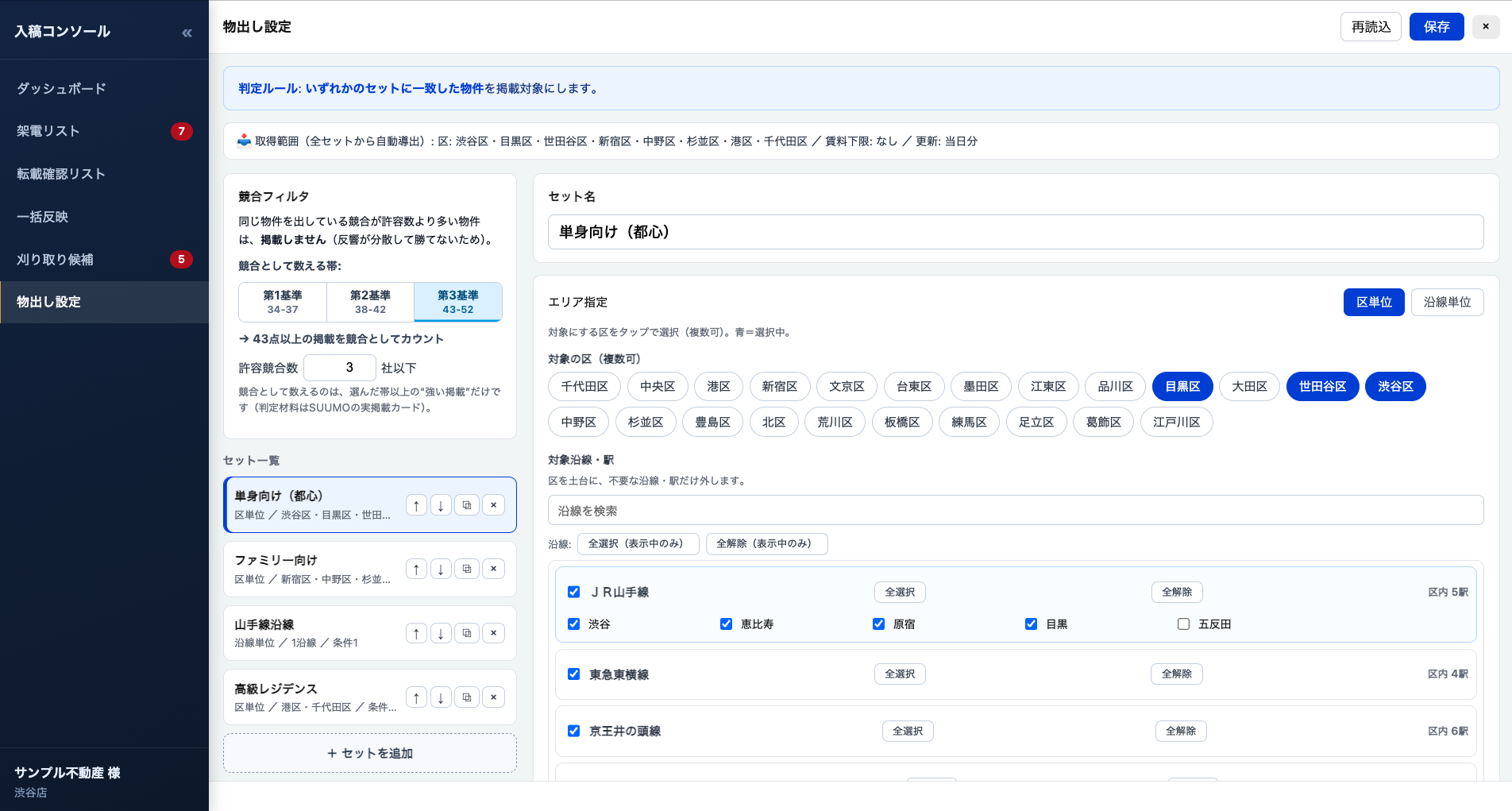Move the 高級レジデンス set up

click(x=416, y=697)
